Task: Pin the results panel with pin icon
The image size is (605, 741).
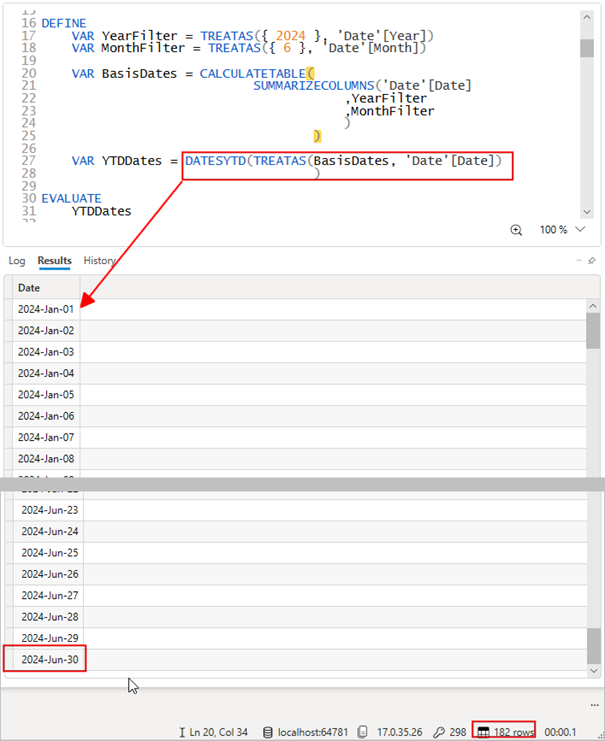Action: coord(592,260)
